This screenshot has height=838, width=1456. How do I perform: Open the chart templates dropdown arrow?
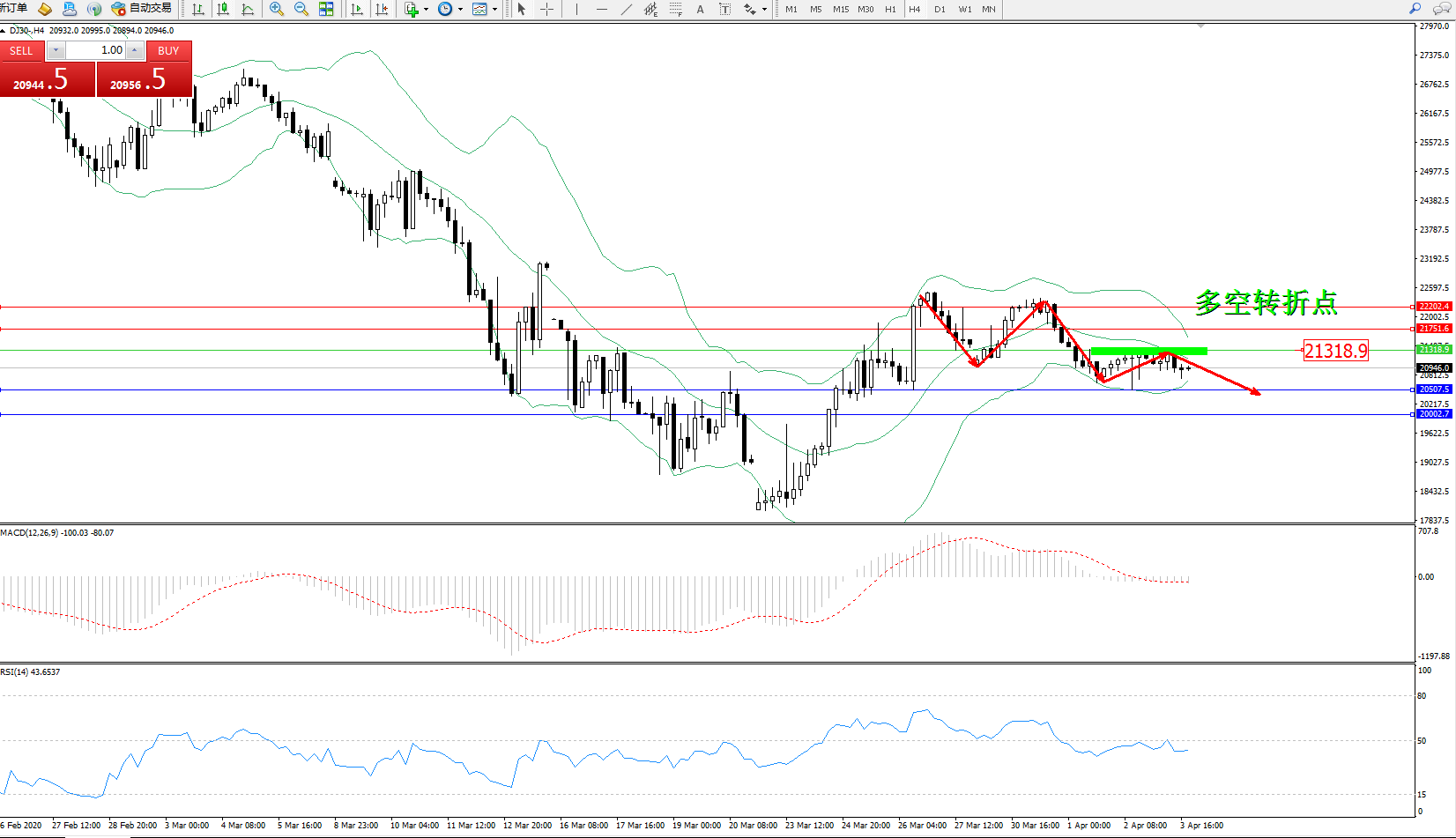point(494,10)
